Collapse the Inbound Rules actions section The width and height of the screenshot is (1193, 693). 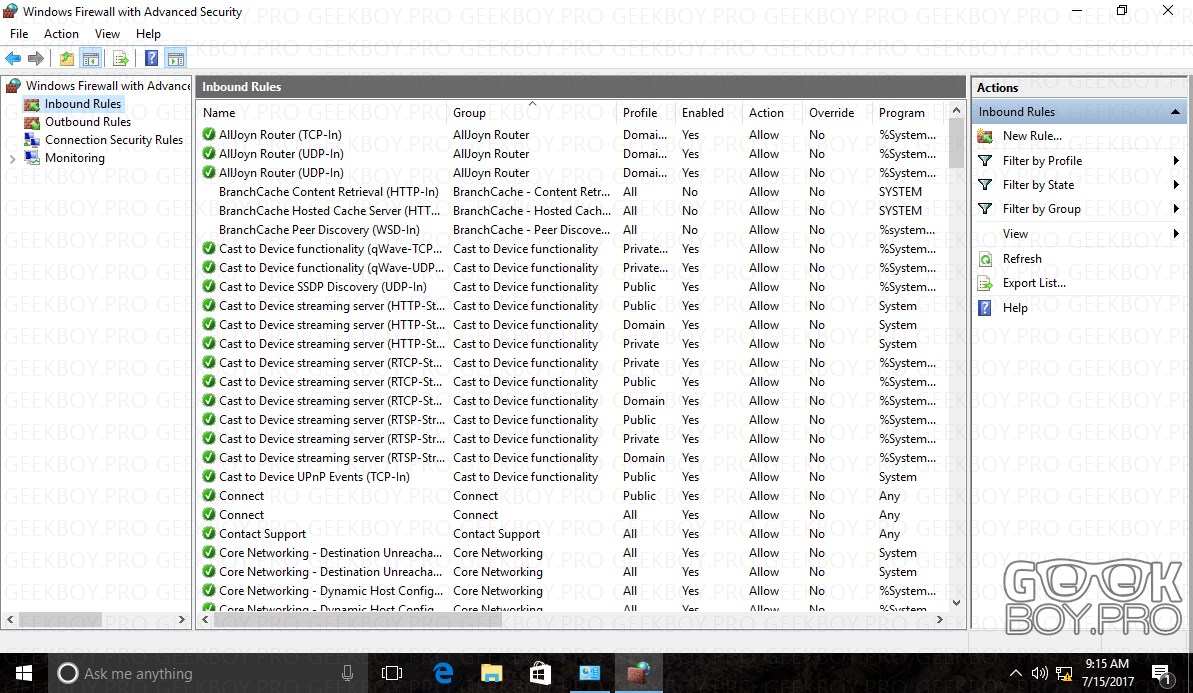1175,112
